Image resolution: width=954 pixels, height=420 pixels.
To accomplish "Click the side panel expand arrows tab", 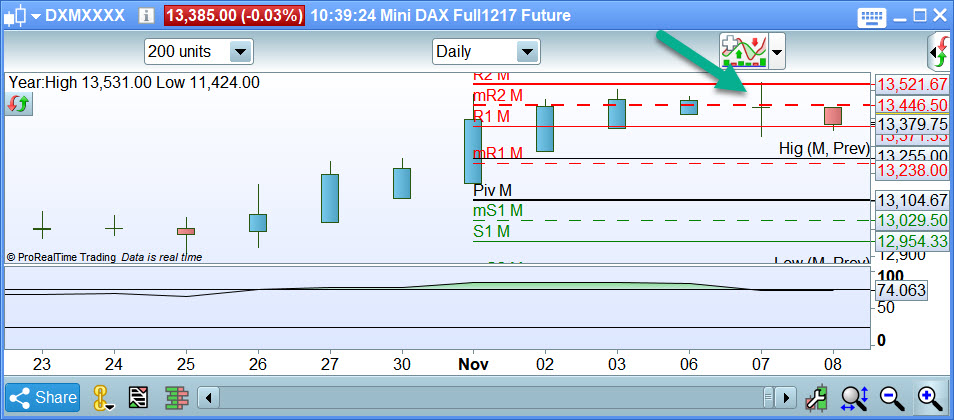I will coord(939,53).
